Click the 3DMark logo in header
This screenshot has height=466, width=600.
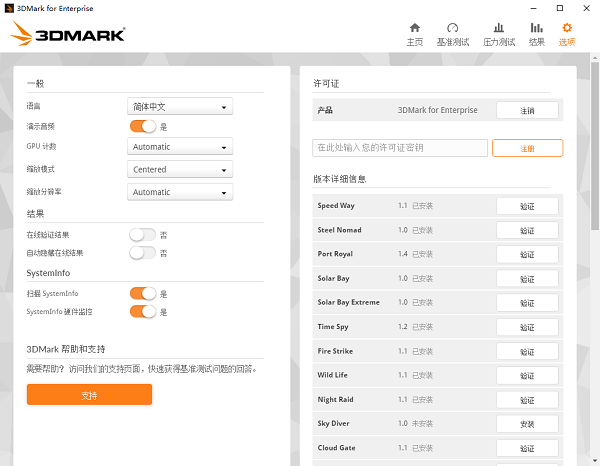(x=68, y=35)
